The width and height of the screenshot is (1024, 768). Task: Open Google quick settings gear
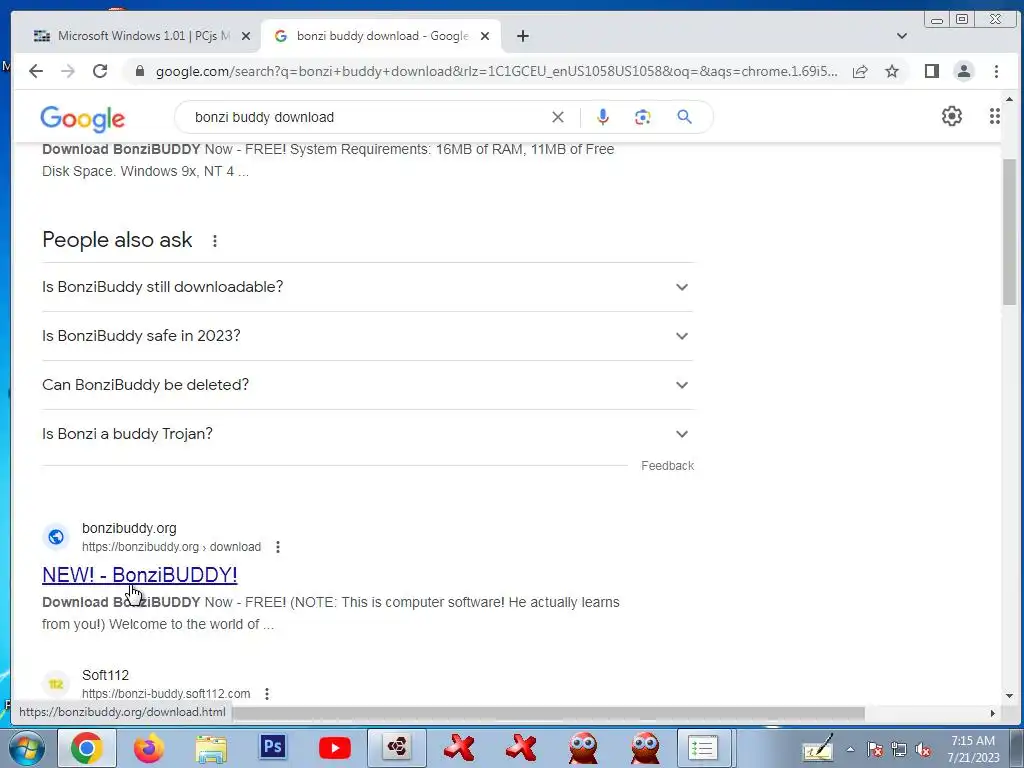coord(952,116)
